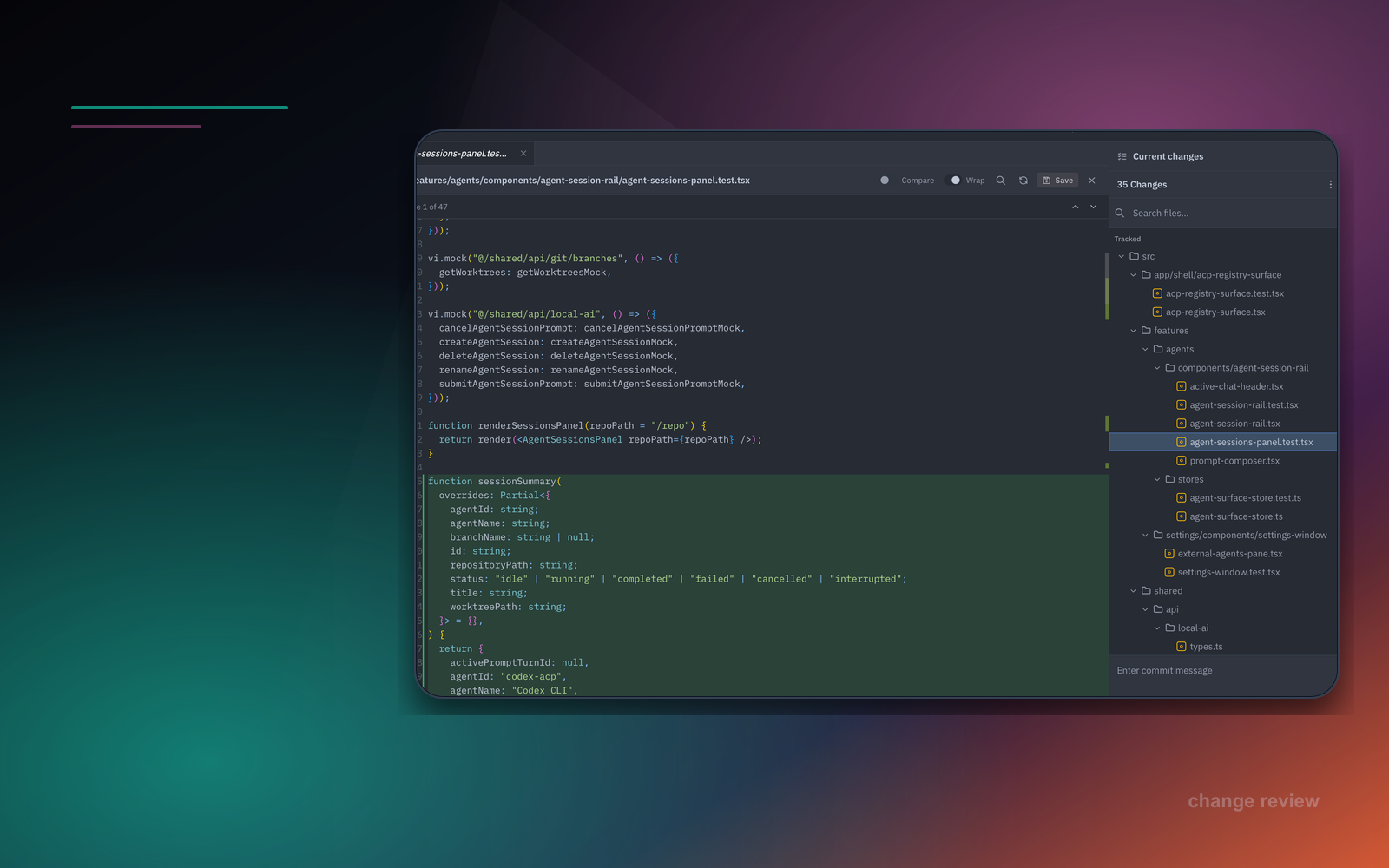Click the folder icon beside shared
Screen dimensions: 1389x868
1146,591
